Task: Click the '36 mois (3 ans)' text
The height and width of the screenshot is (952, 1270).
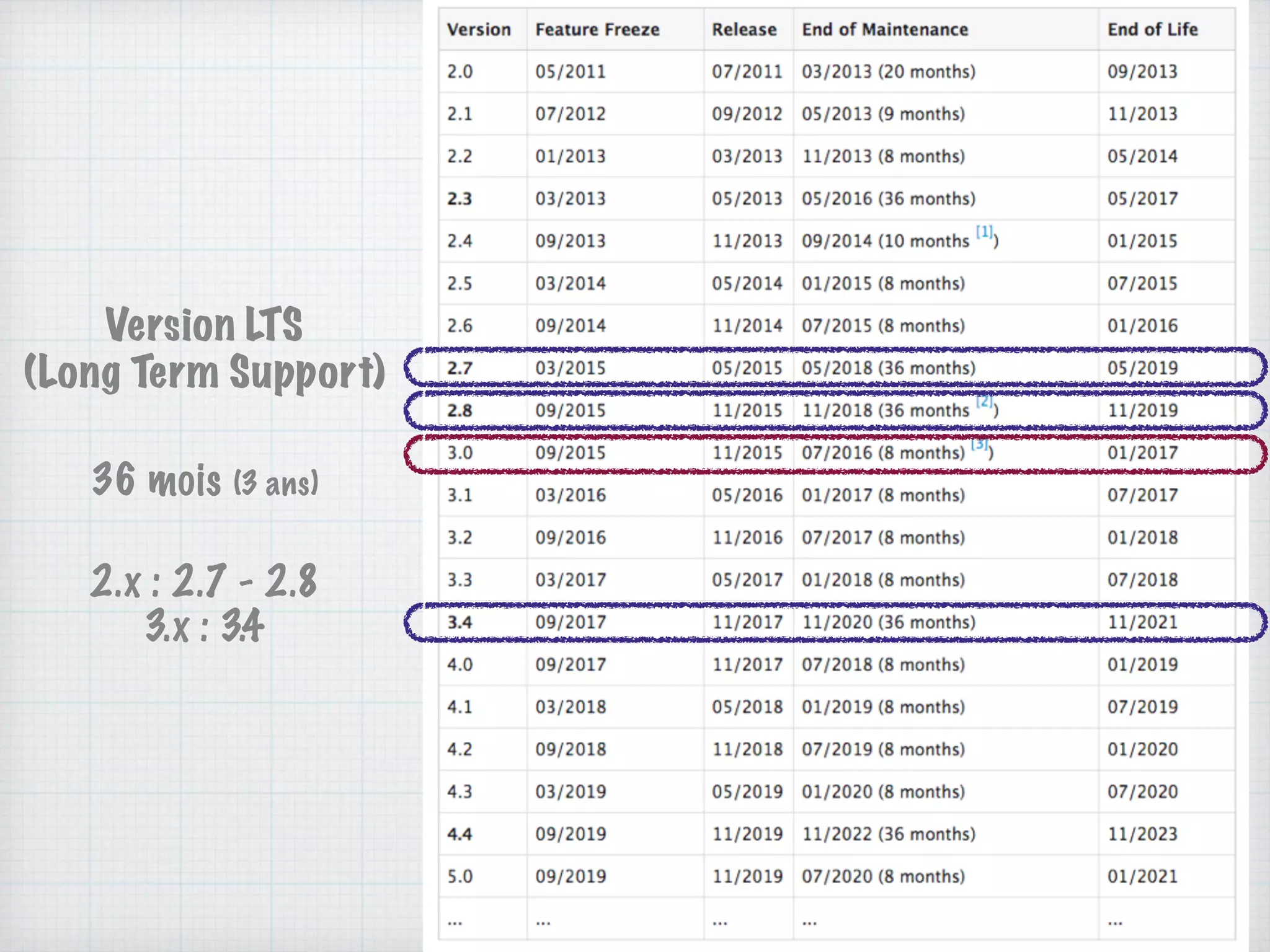Action: tap(205, 480)
